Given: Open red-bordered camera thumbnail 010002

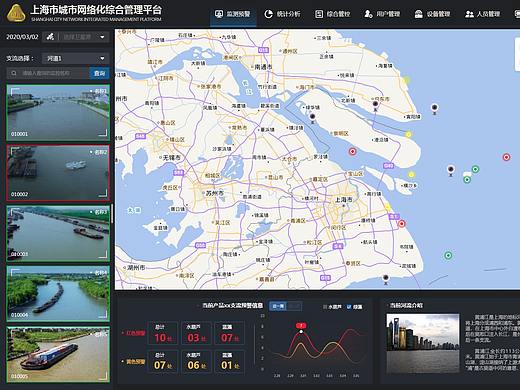Looking at the screenshot, I should tap(58, 173).
